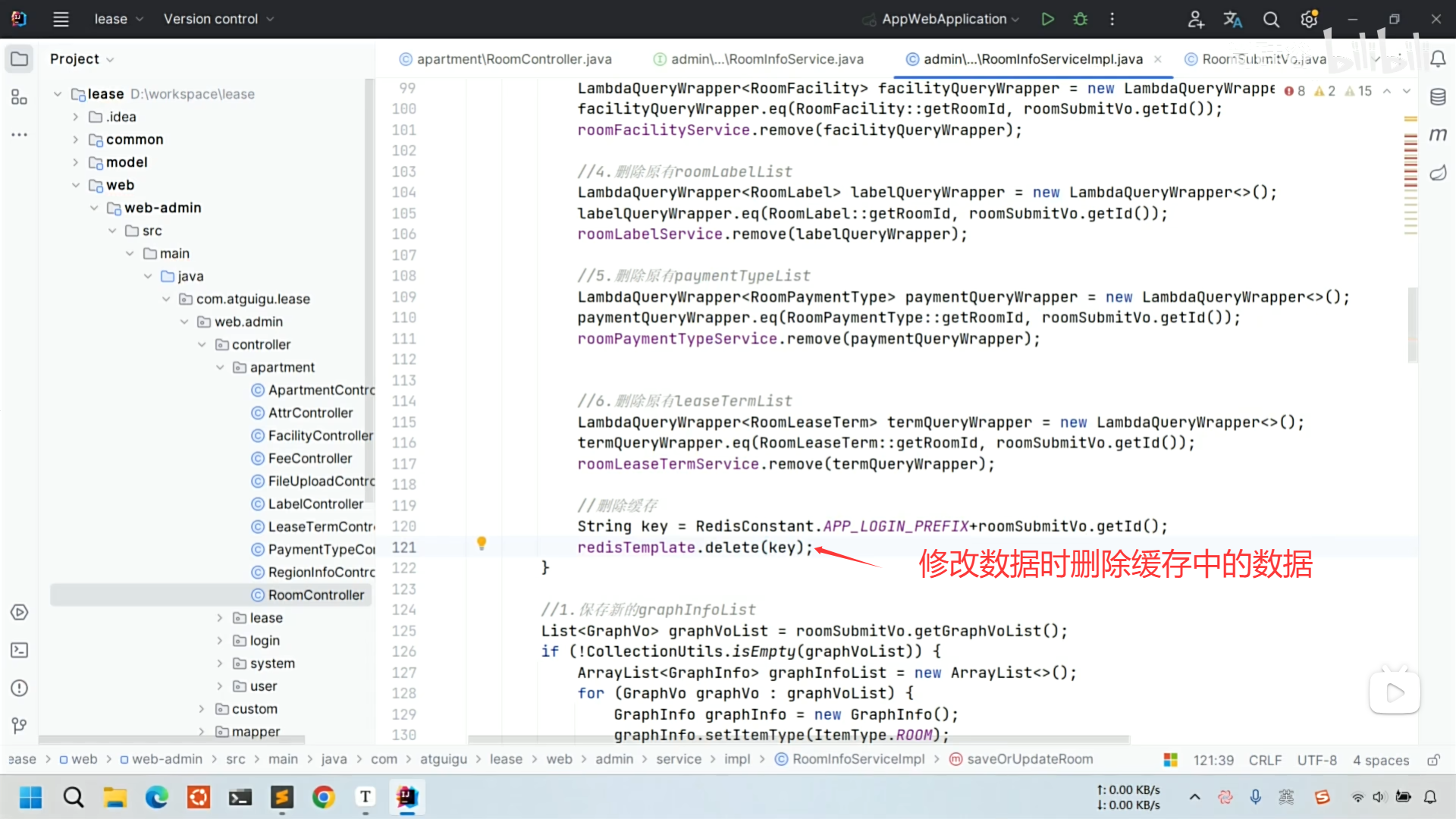Click the saveOrUpdateRoom breadcrumb
The height and width of the screenshot is (819, 1456).
click(x=1029, y=759)
